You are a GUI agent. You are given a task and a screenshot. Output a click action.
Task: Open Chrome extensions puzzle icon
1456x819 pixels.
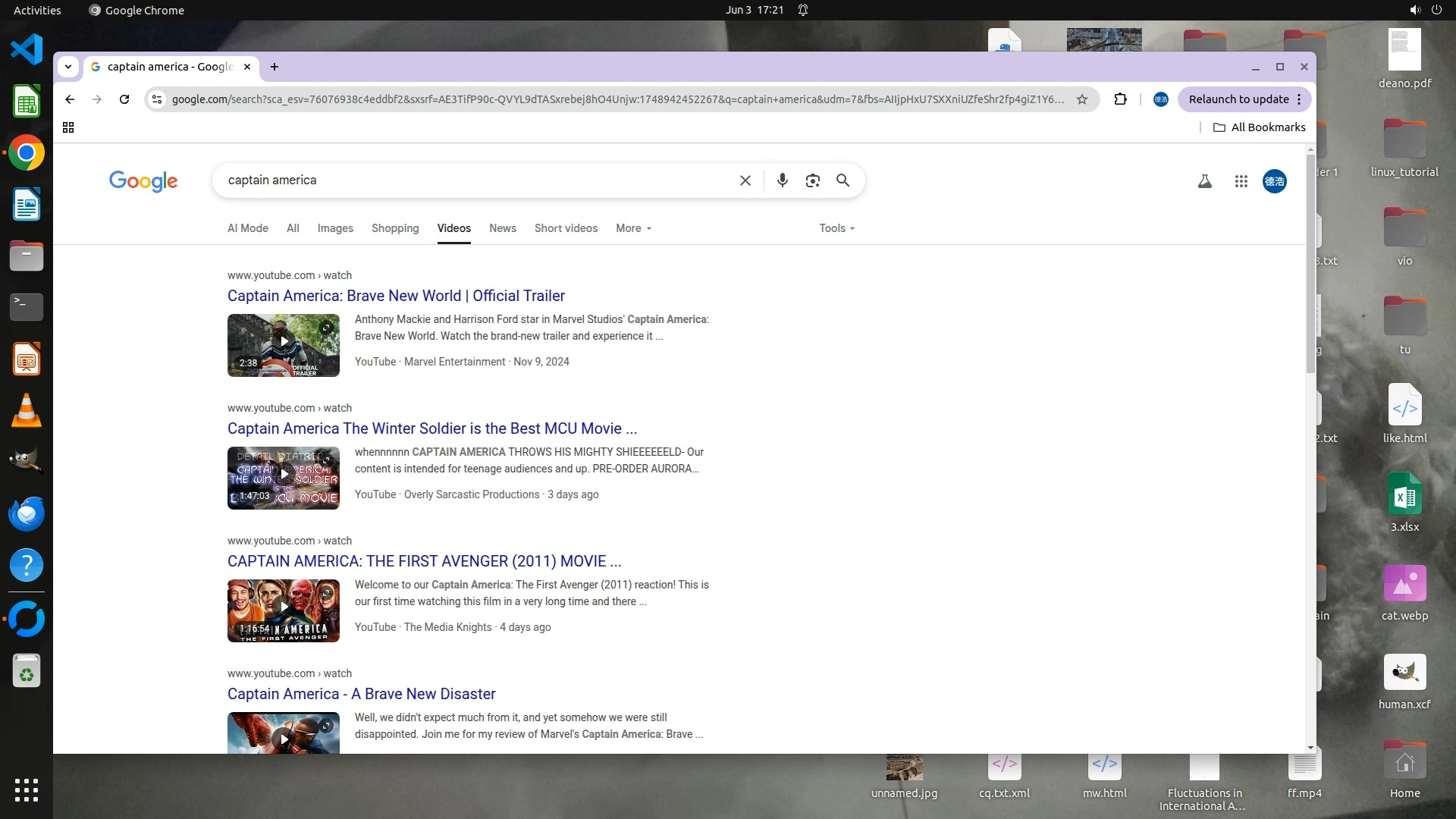tap(1120, 99)
